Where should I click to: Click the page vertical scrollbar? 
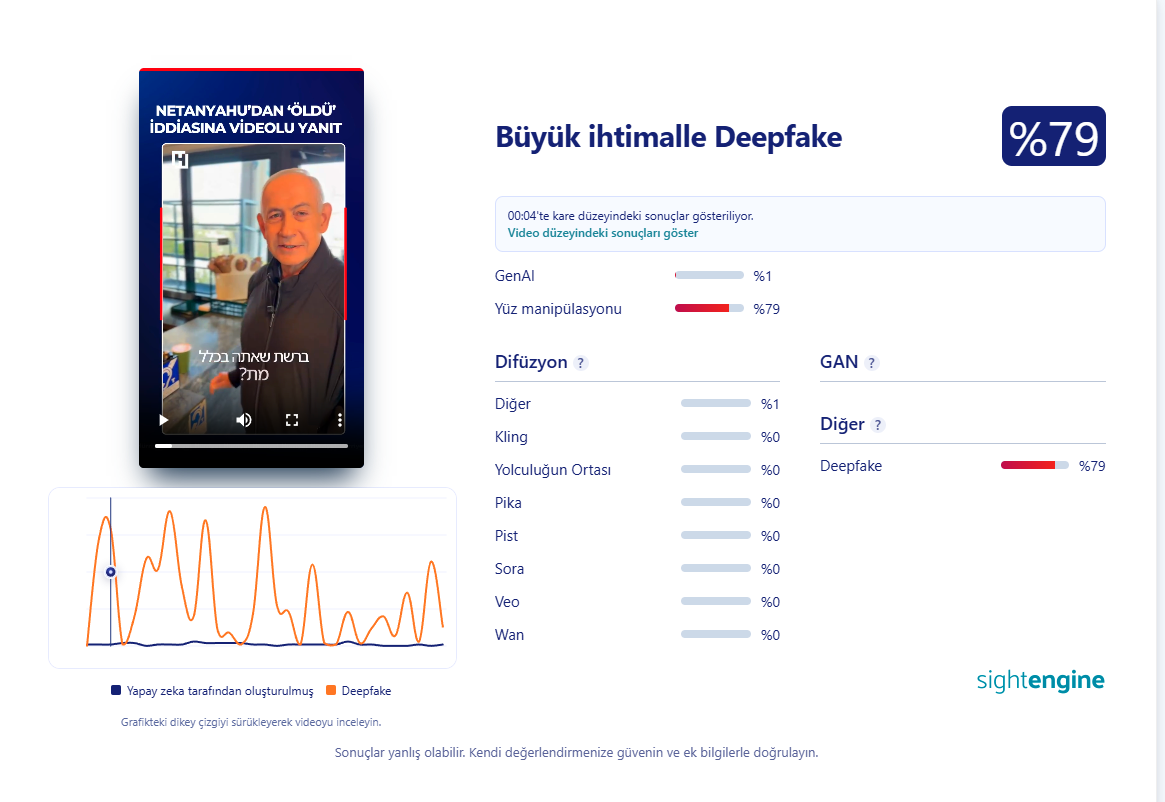tap(1161, 401)
